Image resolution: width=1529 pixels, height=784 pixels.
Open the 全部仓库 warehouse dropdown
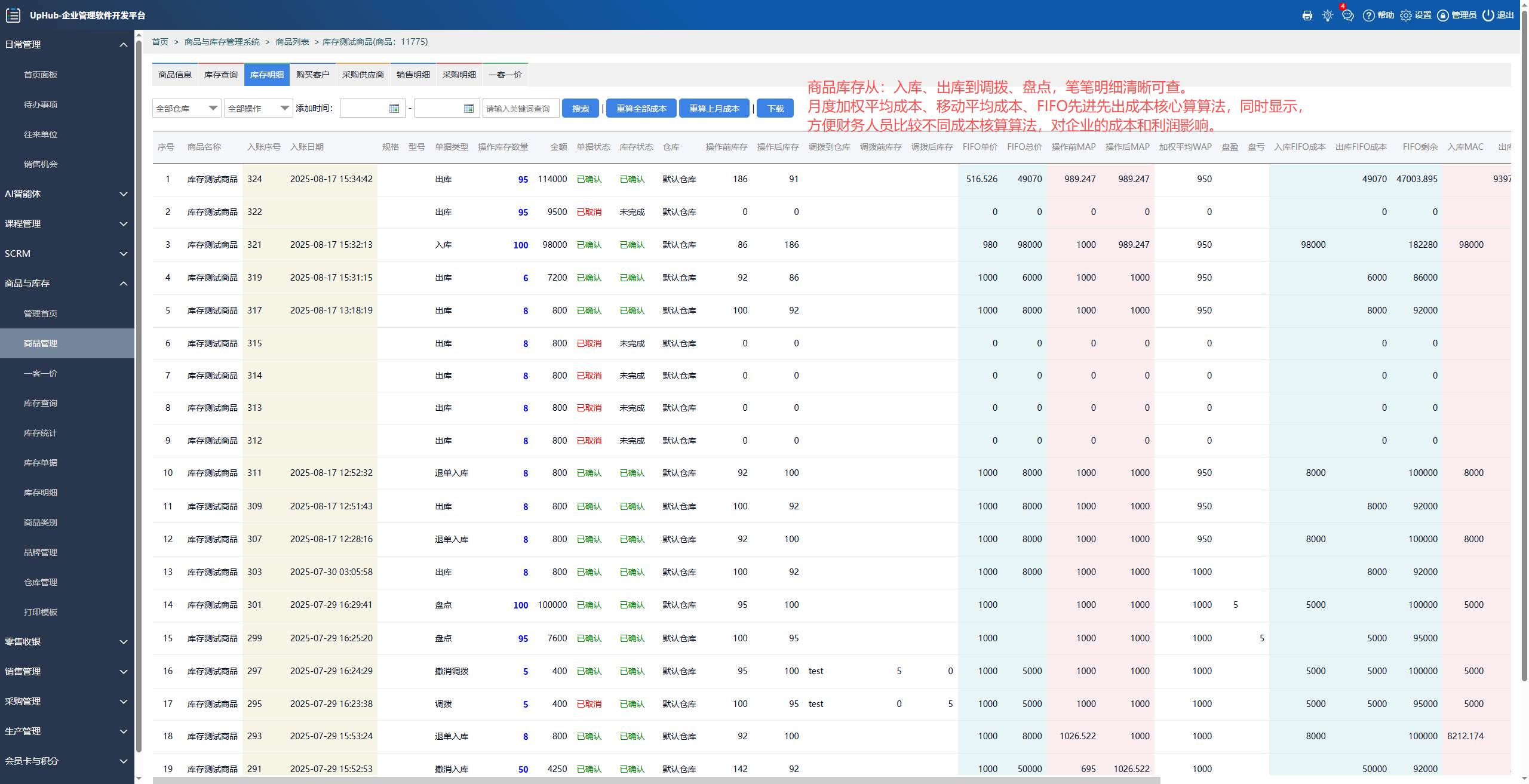(x=186, y=109)
